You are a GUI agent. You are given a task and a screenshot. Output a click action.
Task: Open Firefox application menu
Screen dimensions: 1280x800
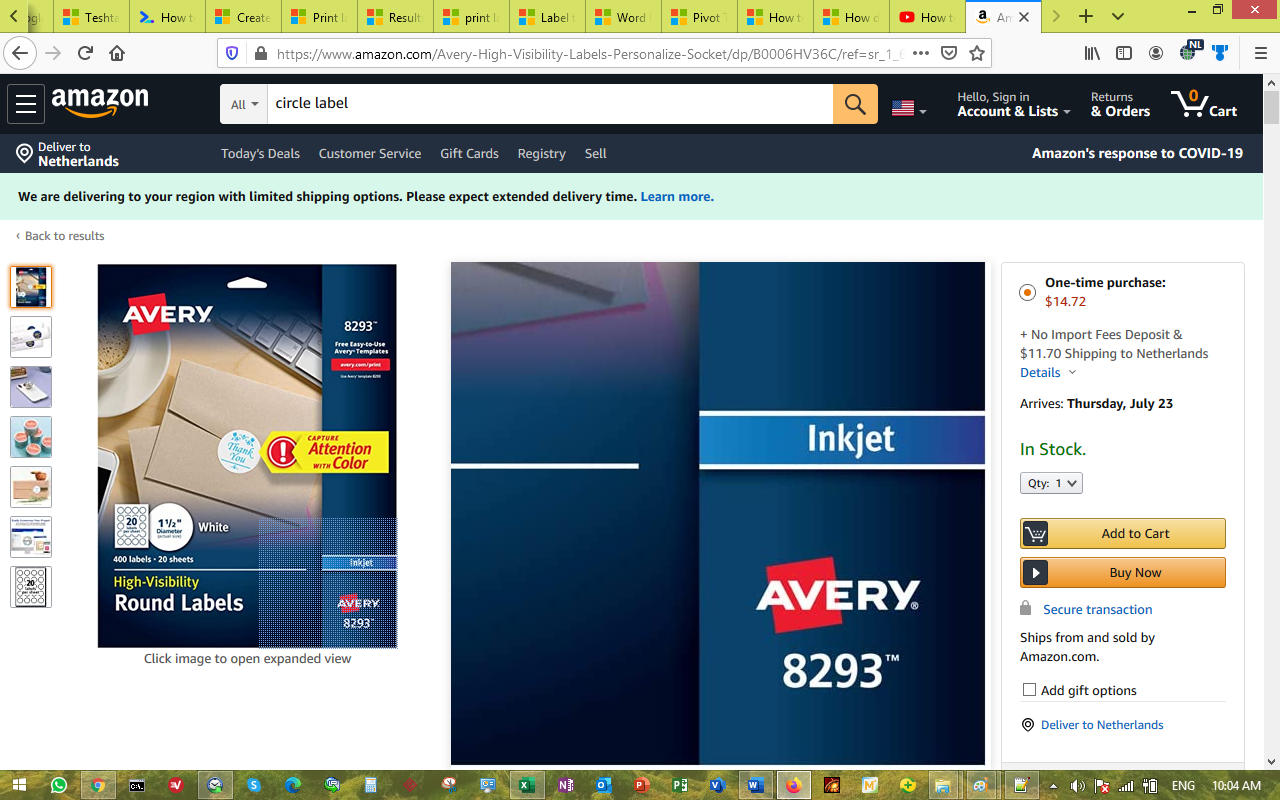(x=1261, y=53)
